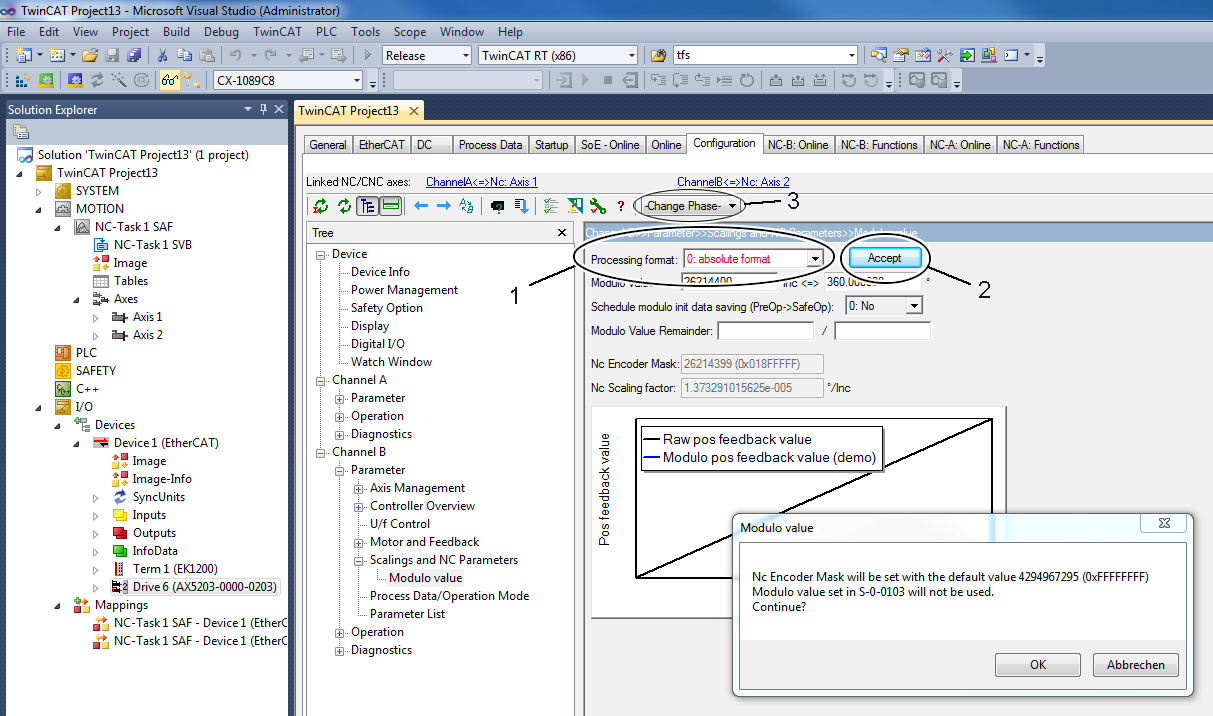Click the translate characters icon in drive toolbar

point(466,206)
